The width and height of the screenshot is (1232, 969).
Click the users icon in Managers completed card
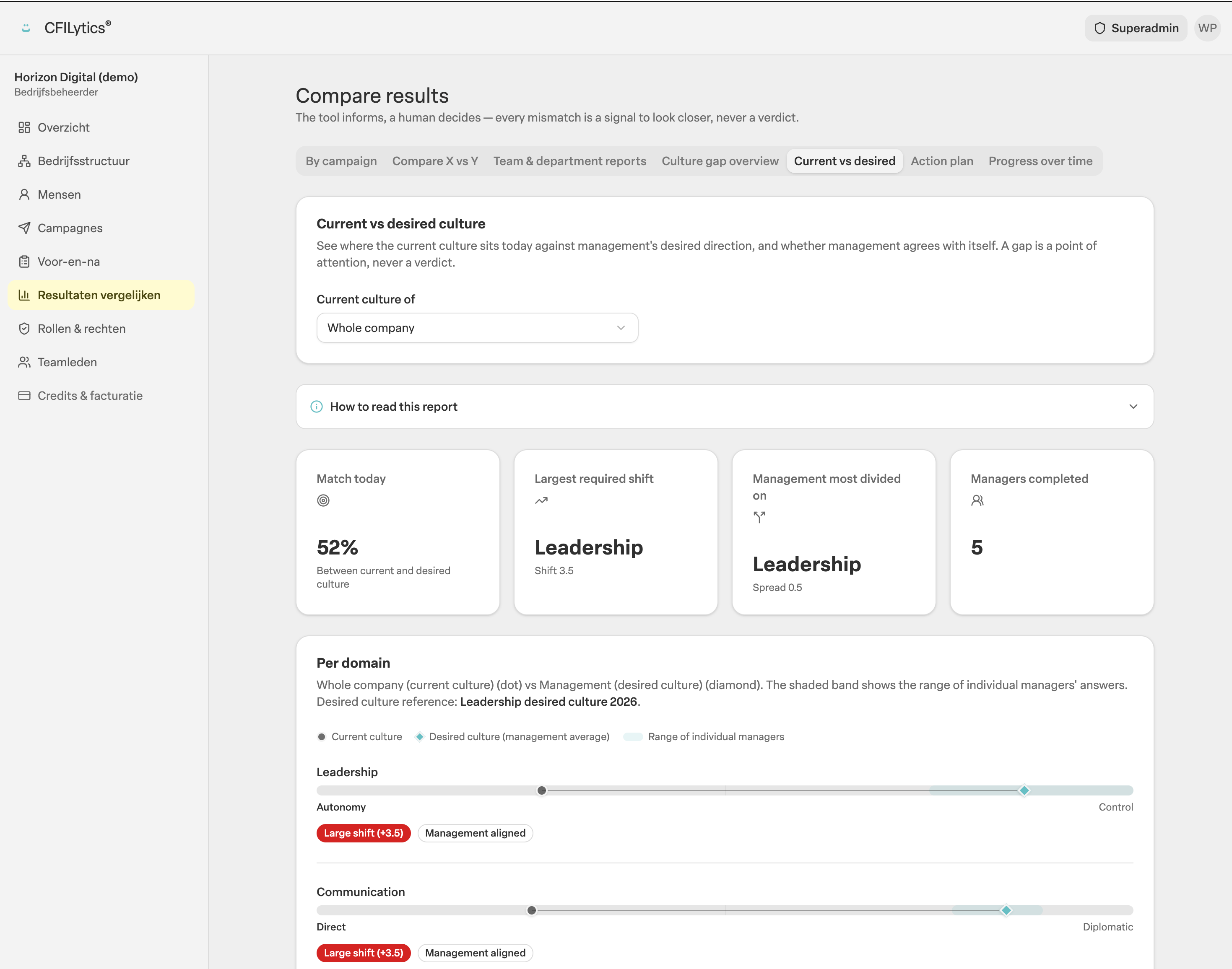click(977, 500)
